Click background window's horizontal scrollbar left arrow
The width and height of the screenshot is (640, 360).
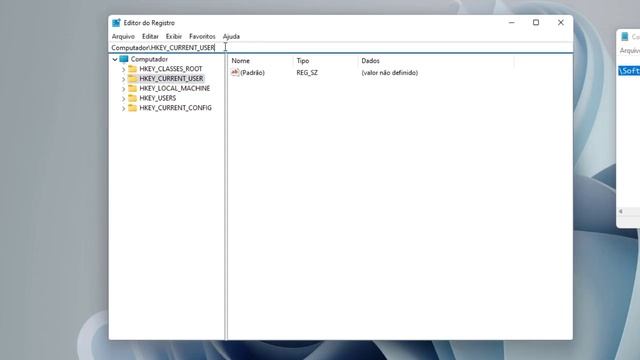tap(620, 211)
